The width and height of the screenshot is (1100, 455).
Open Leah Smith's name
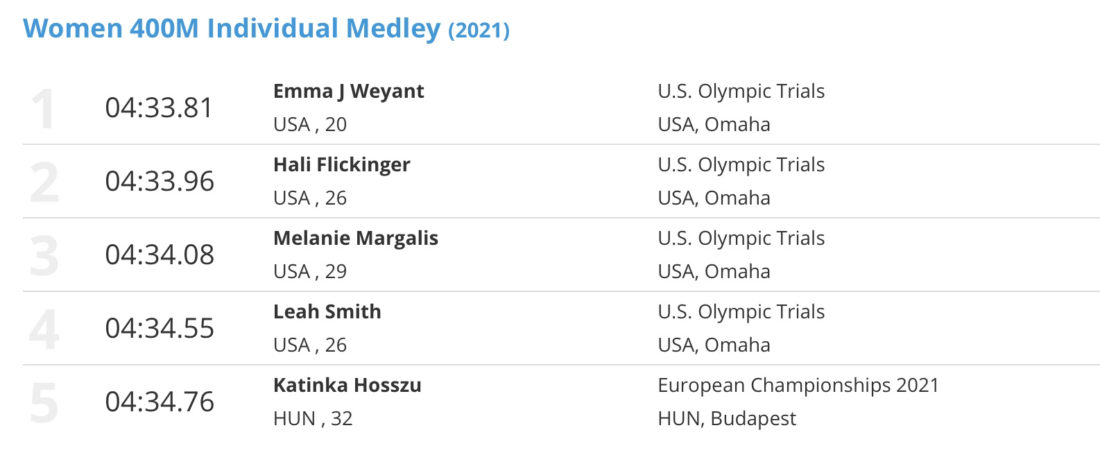tap(327, 311)
